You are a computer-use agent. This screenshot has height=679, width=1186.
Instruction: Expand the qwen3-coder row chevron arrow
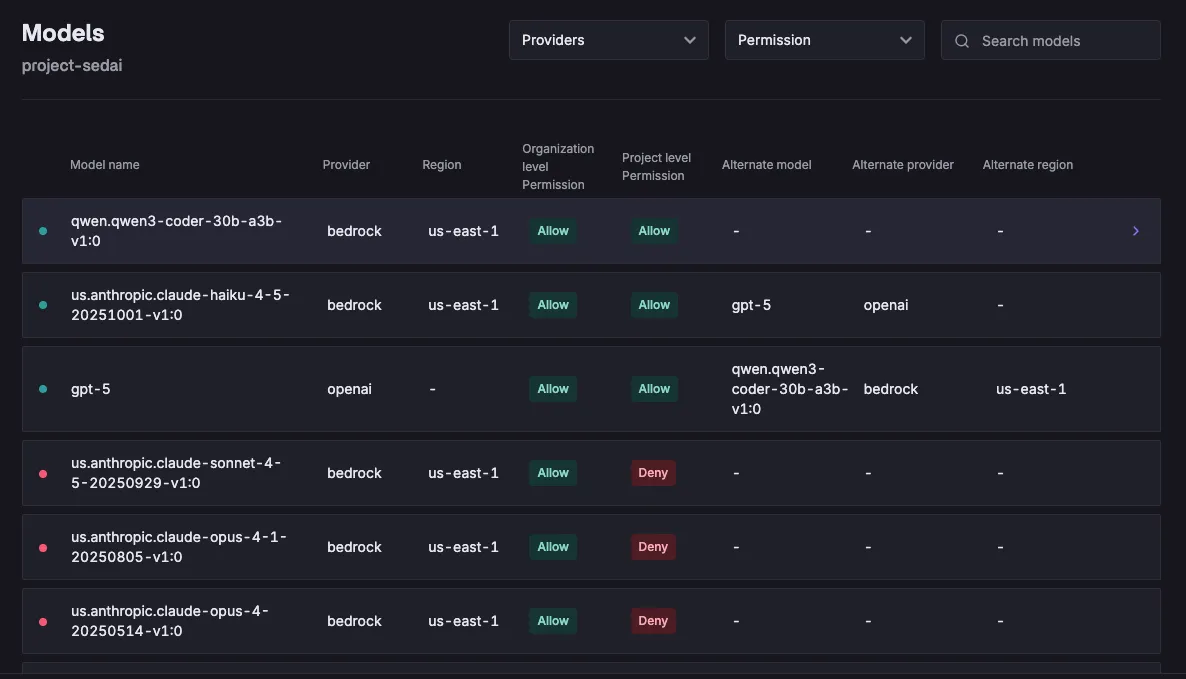click(x=1135, y=231)
